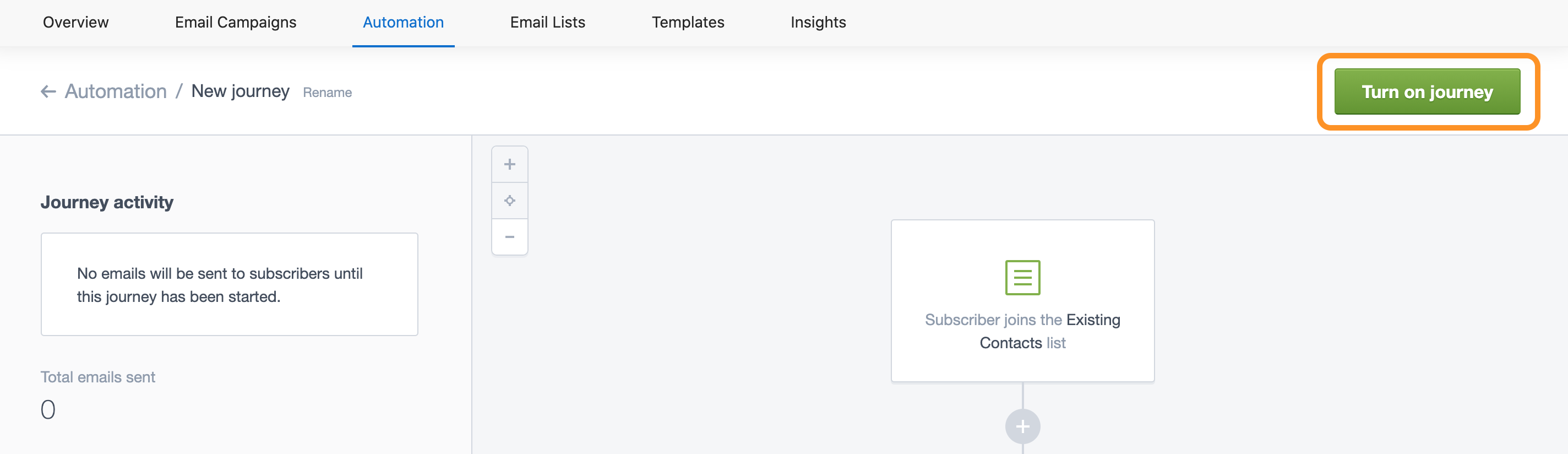The width and height of the screenshot is (1568, 454).
Task: Click Rename next to New journey
Action: 328,93
